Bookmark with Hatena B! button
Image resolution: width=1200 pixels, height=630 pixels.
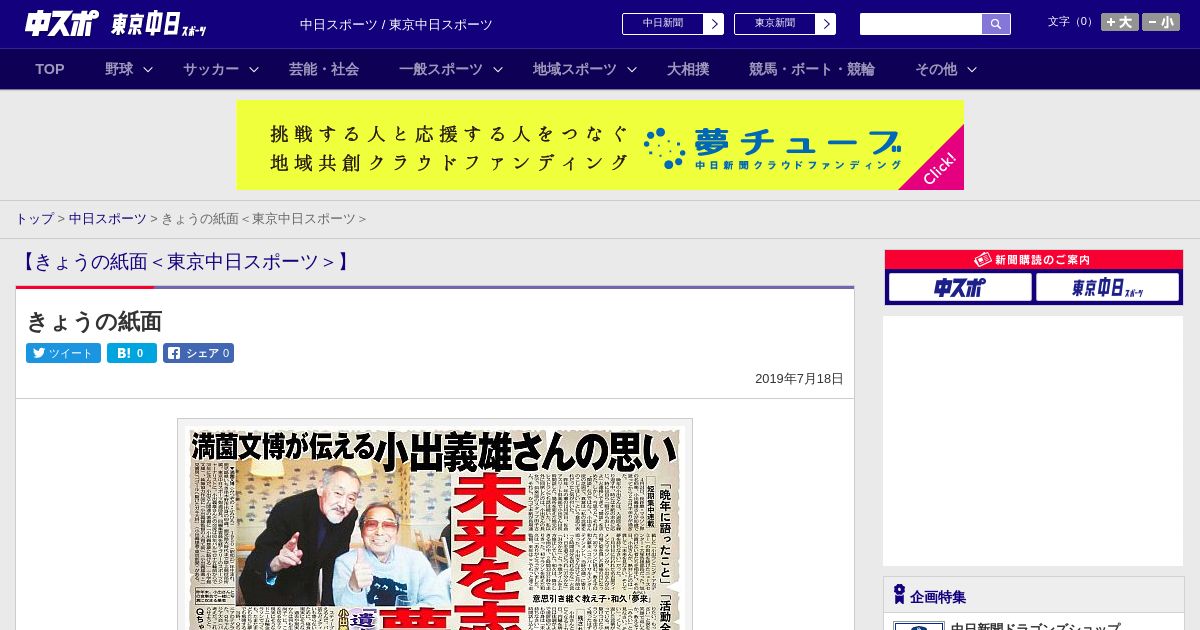132,353
